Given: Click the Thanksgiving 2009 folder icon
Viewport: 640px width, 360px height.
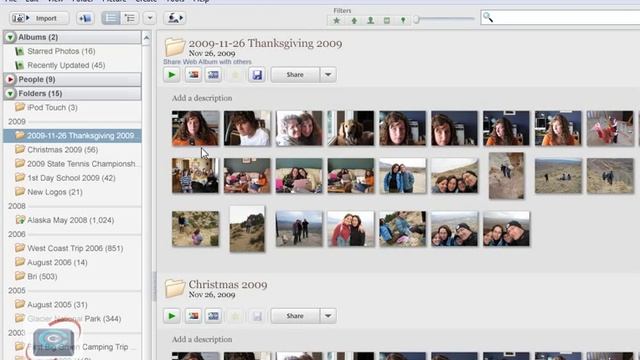Looking at the screenshot, I should 175,47.
